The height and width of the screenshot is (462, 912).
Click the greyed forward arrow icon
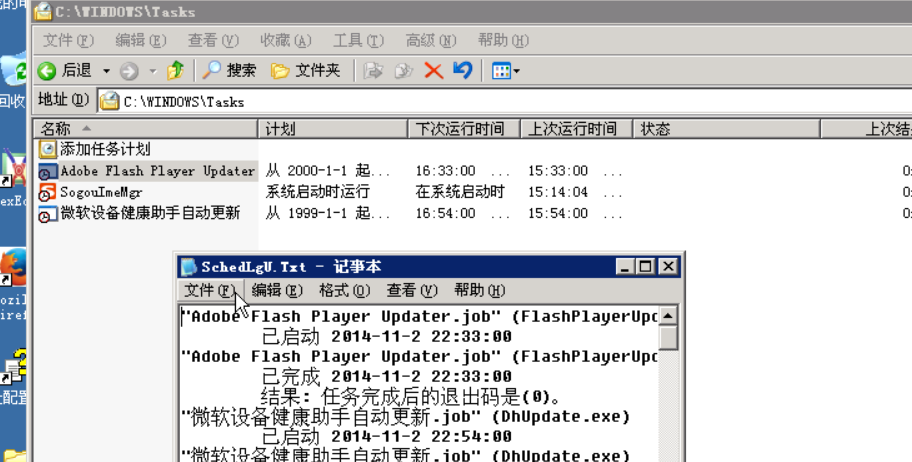pos(129,72)
